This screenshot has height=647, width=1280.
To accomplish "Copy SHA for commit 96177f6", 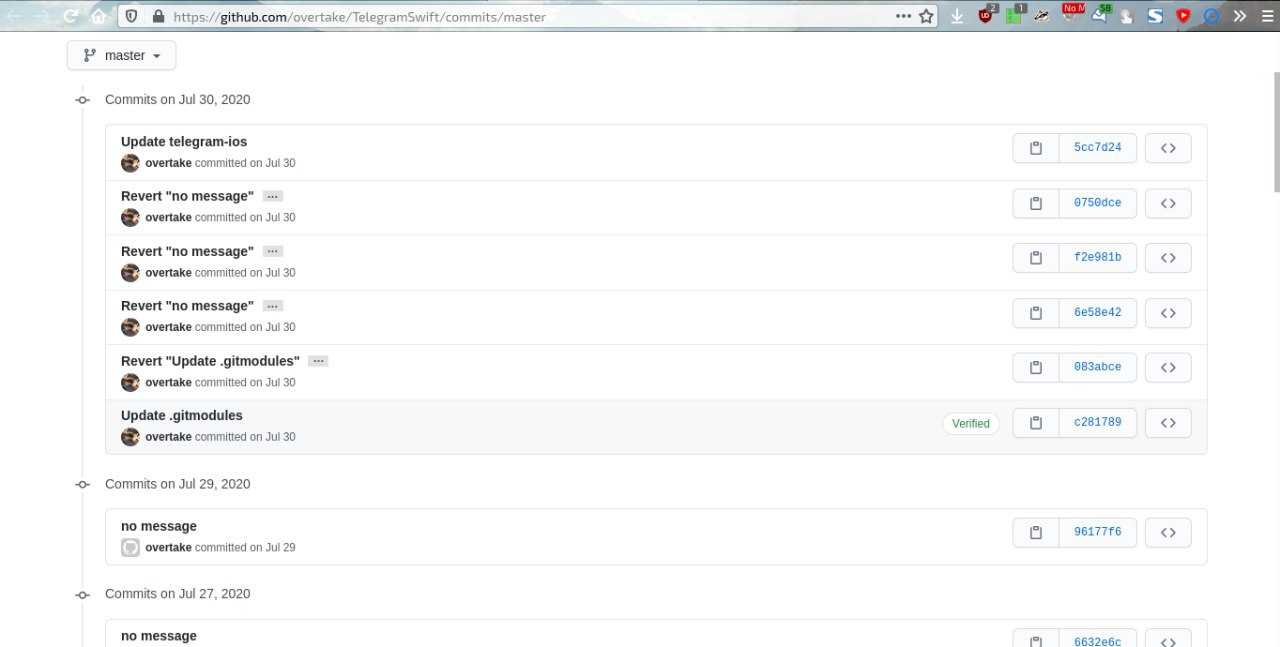I will 1036,532.
